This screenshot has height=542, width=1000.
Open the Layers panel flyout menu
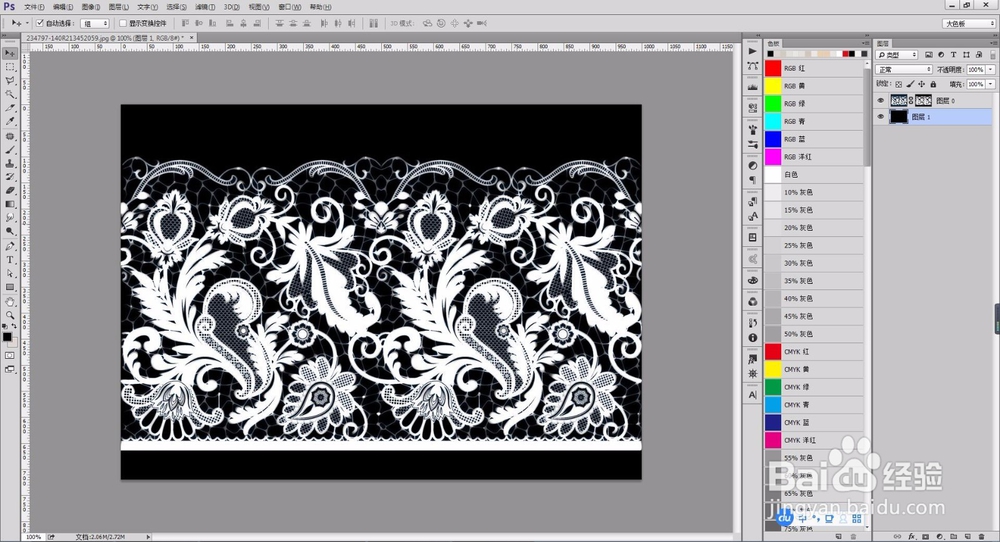tap(993, 43)
